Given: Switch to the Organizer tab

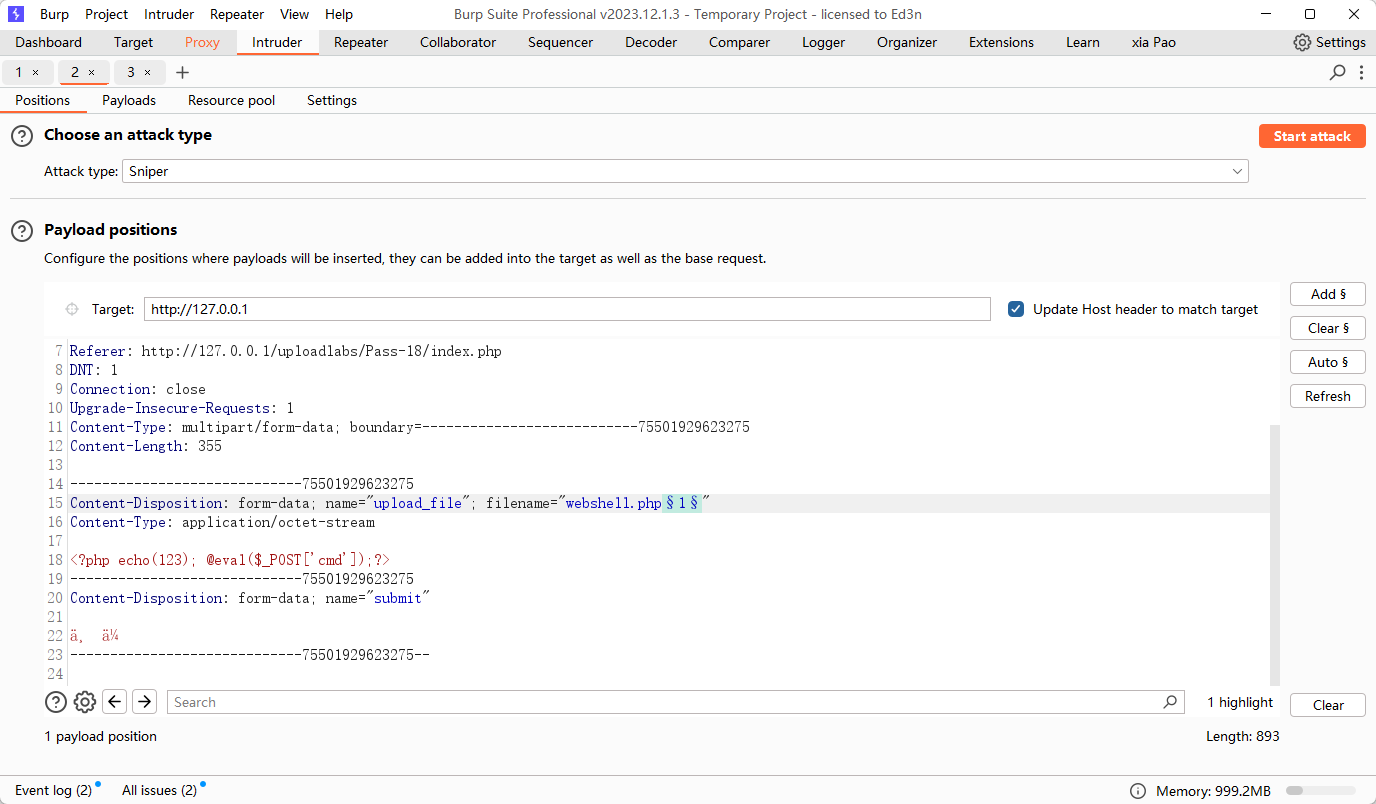Looking at the screenshot, I should pos(907,42).
